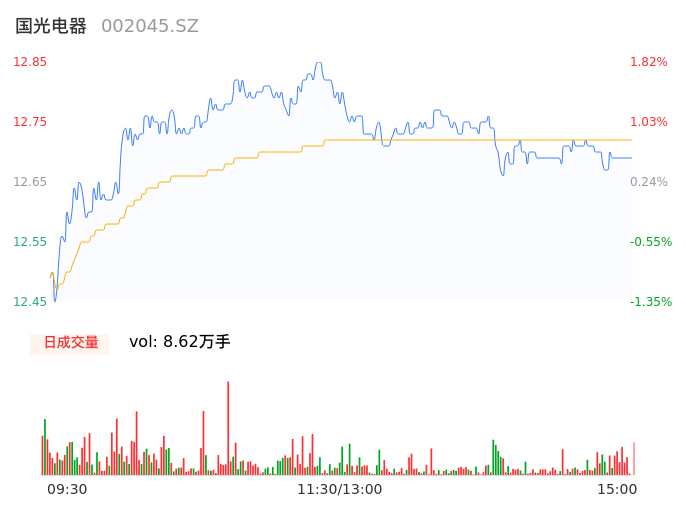Click the vol: 8.62万手 readout

tap(180, 342)
